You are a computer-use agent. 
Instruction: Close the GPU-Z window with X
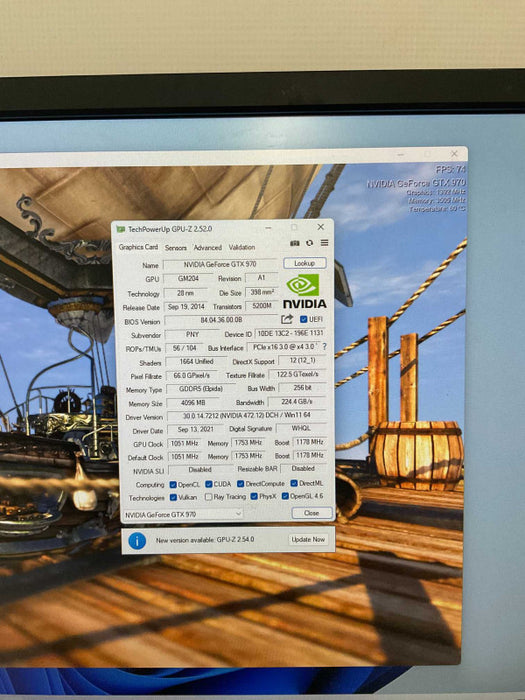[321, 227]
